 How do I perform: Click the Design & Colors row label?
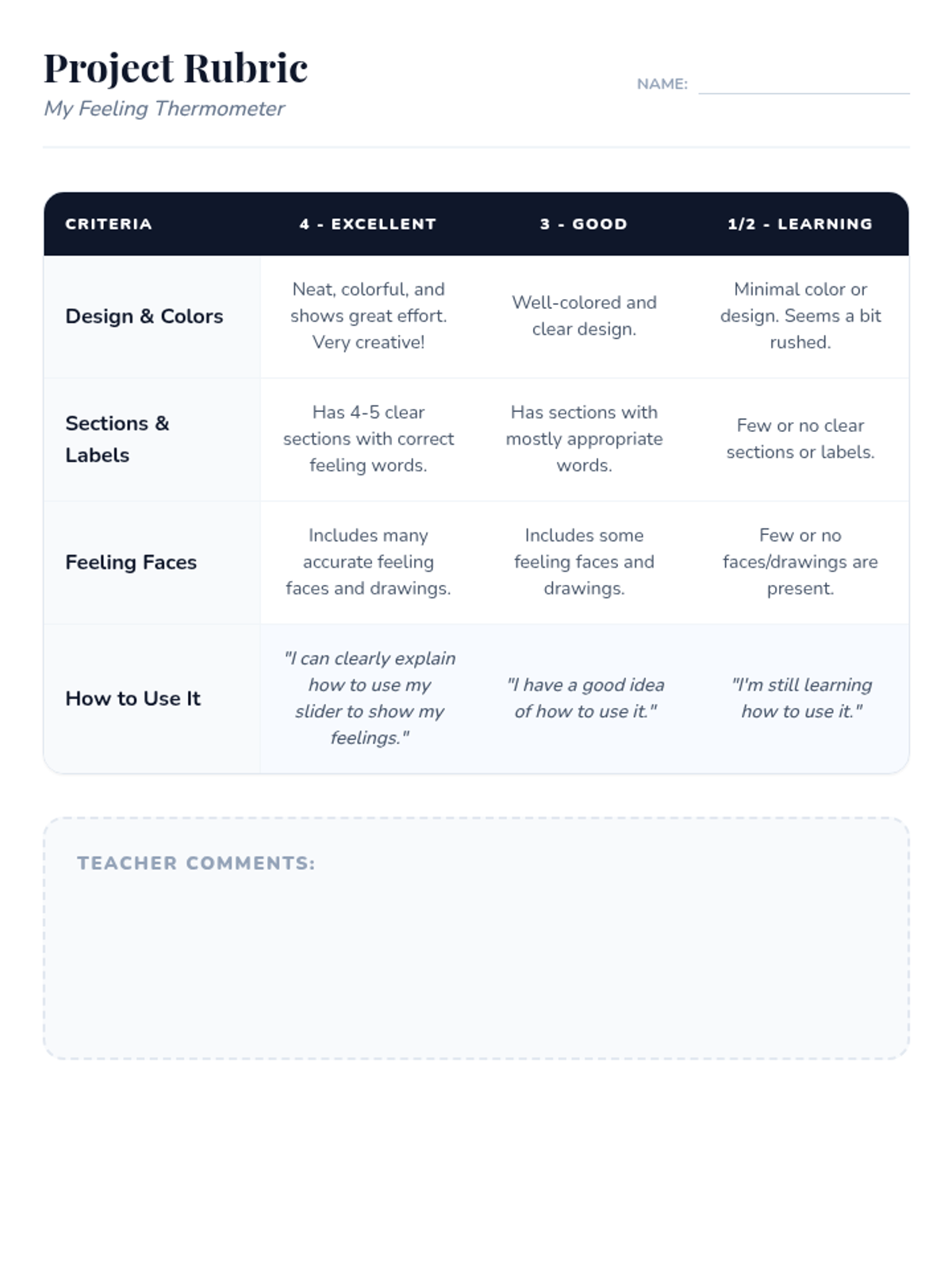click(144, 316)
